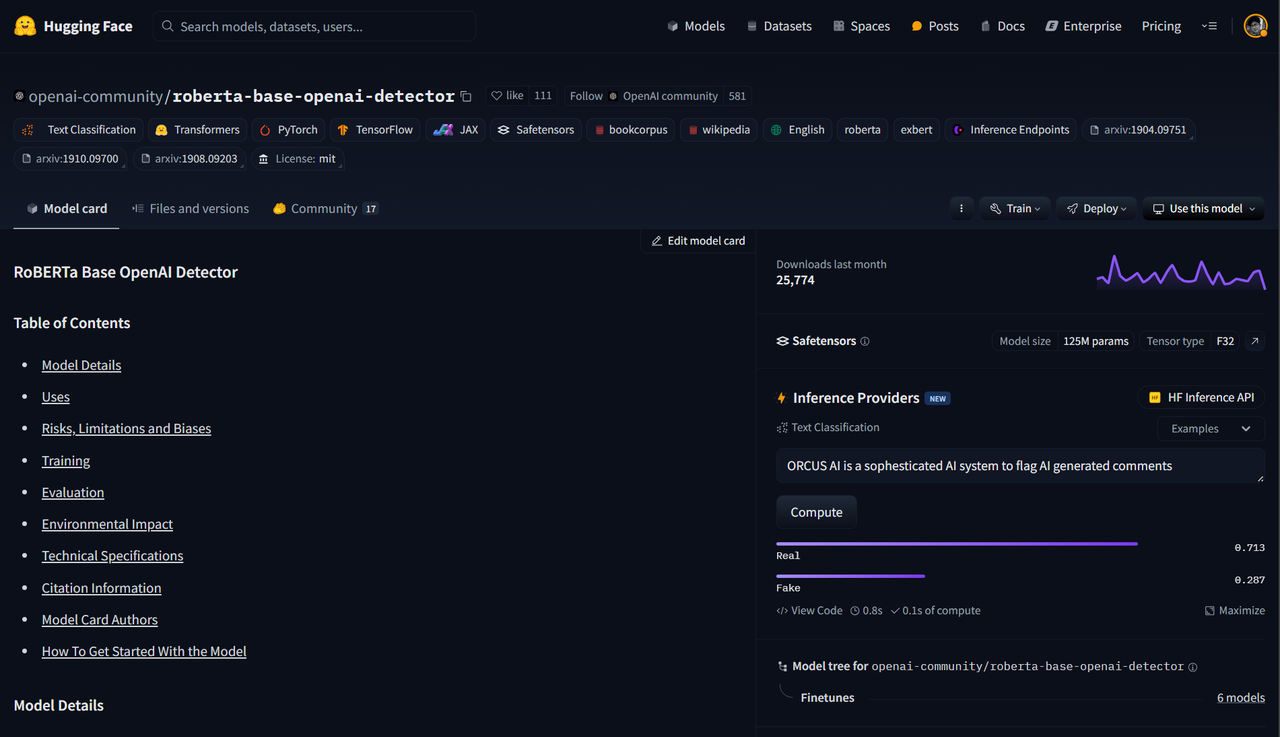The width and height of the screenshot is (1280, 737).
Task: Jump to Model Details section link
Action: [81, 365]
